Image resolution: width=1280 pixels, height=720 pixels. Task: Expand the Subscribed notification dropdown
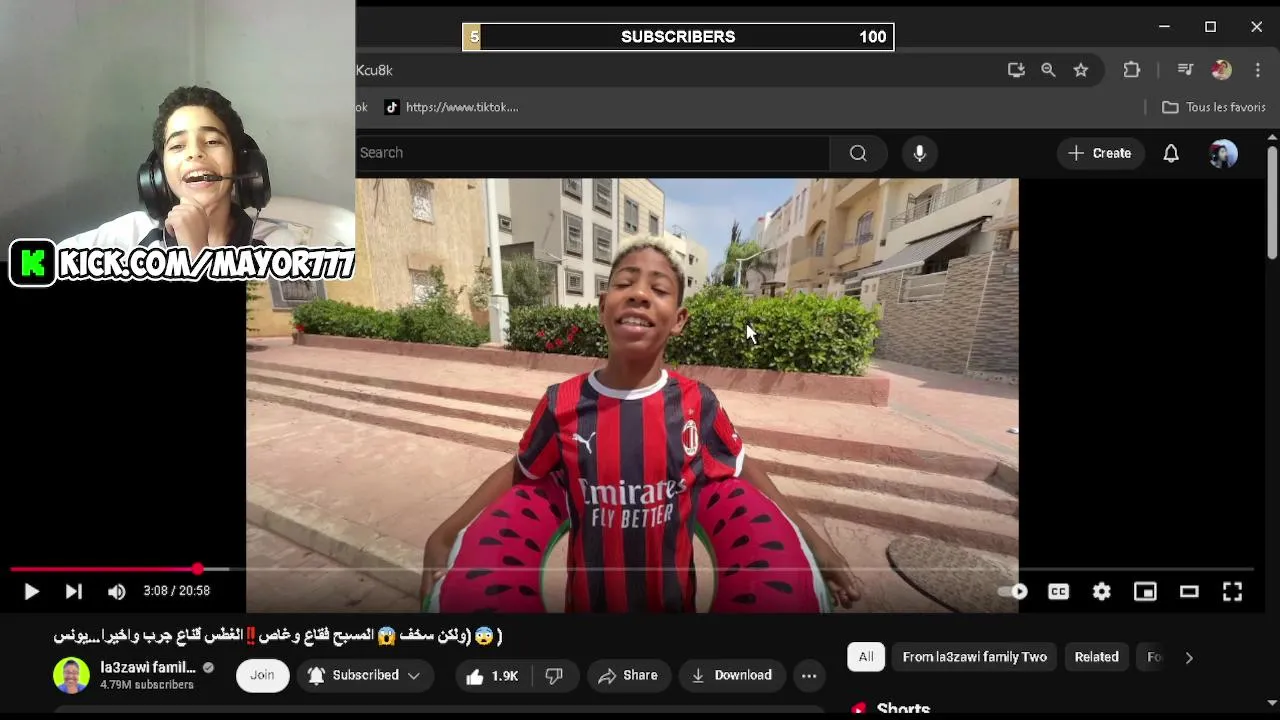pyautogui.click(x=365, y=676)
